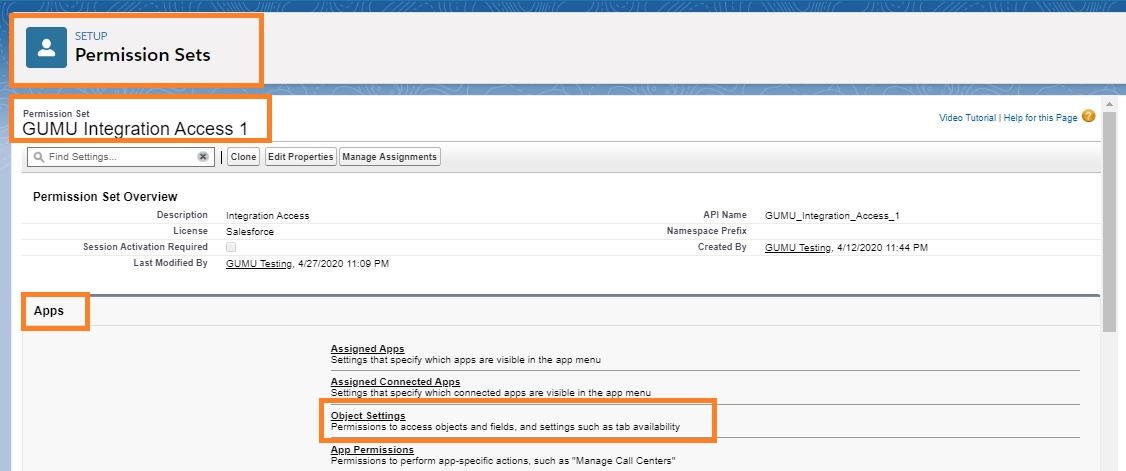
Task: Click the vertical scrollbar thumb
Action: (1109, 221)
